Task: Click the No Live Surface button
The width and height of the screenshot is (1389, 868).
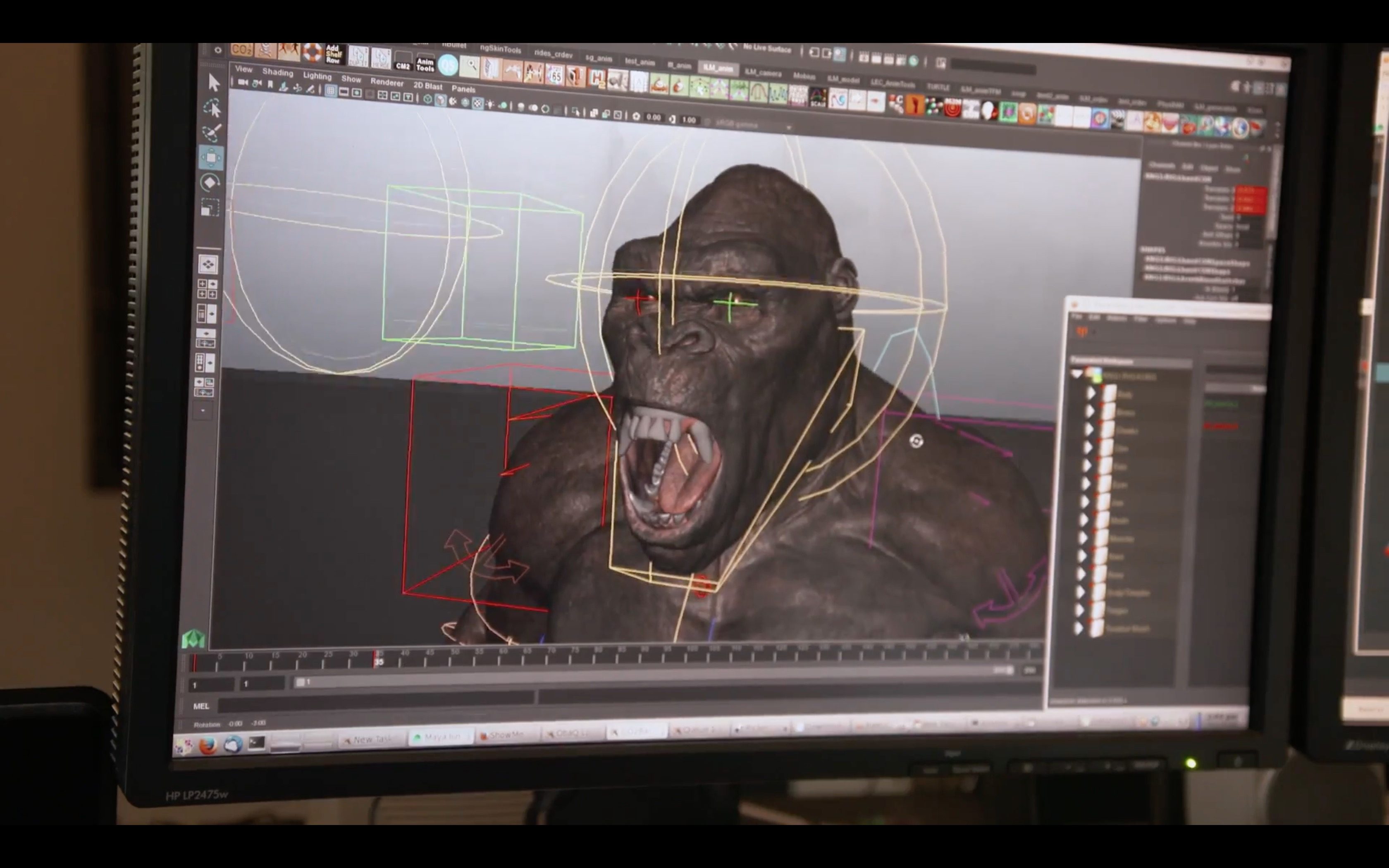Action: pyautogui.click(x=767, y=49)
